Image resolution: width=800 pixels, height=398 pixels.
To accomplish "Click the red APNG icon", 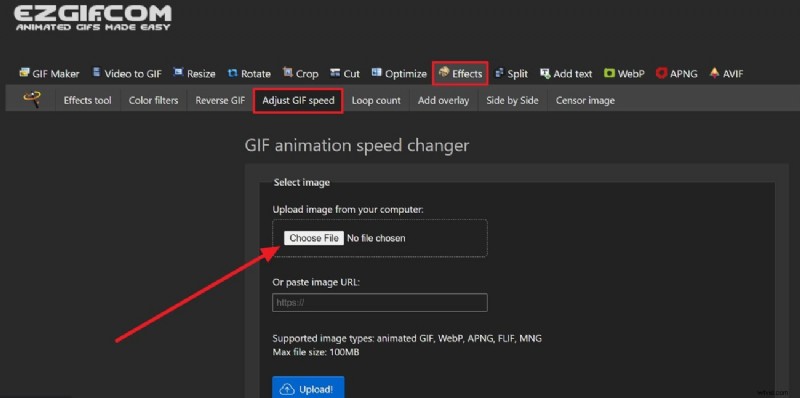I will pyautogui.click(x=662, y=73).
